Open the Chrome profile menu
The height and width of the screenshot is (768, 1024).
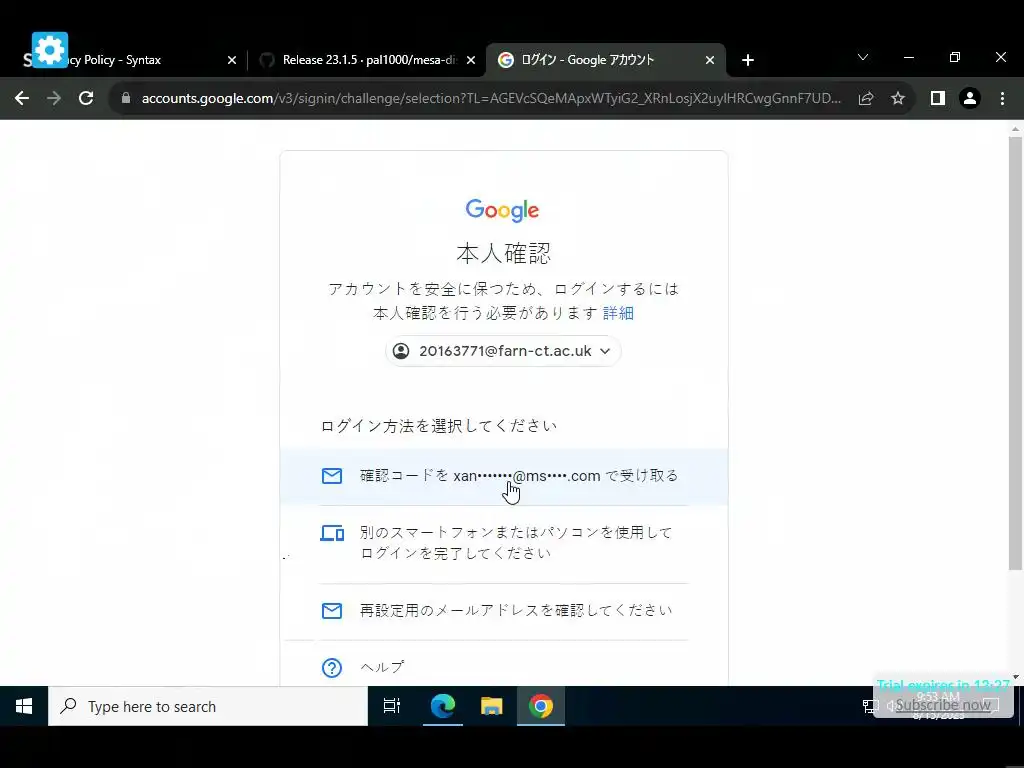(x=970, y=98)
